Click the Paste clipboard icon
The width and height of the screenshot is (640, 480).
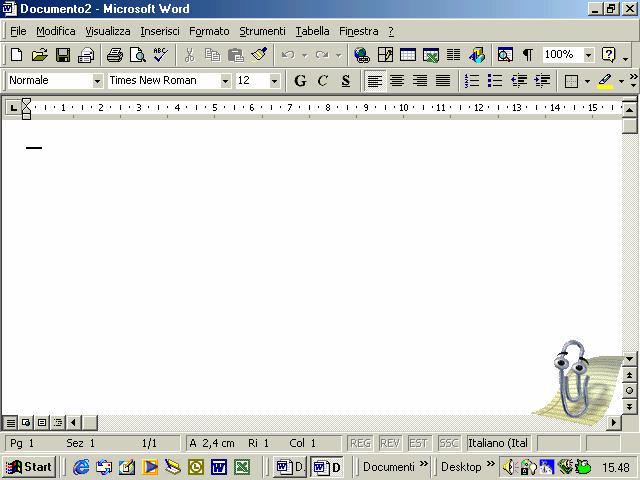[236, 55]
